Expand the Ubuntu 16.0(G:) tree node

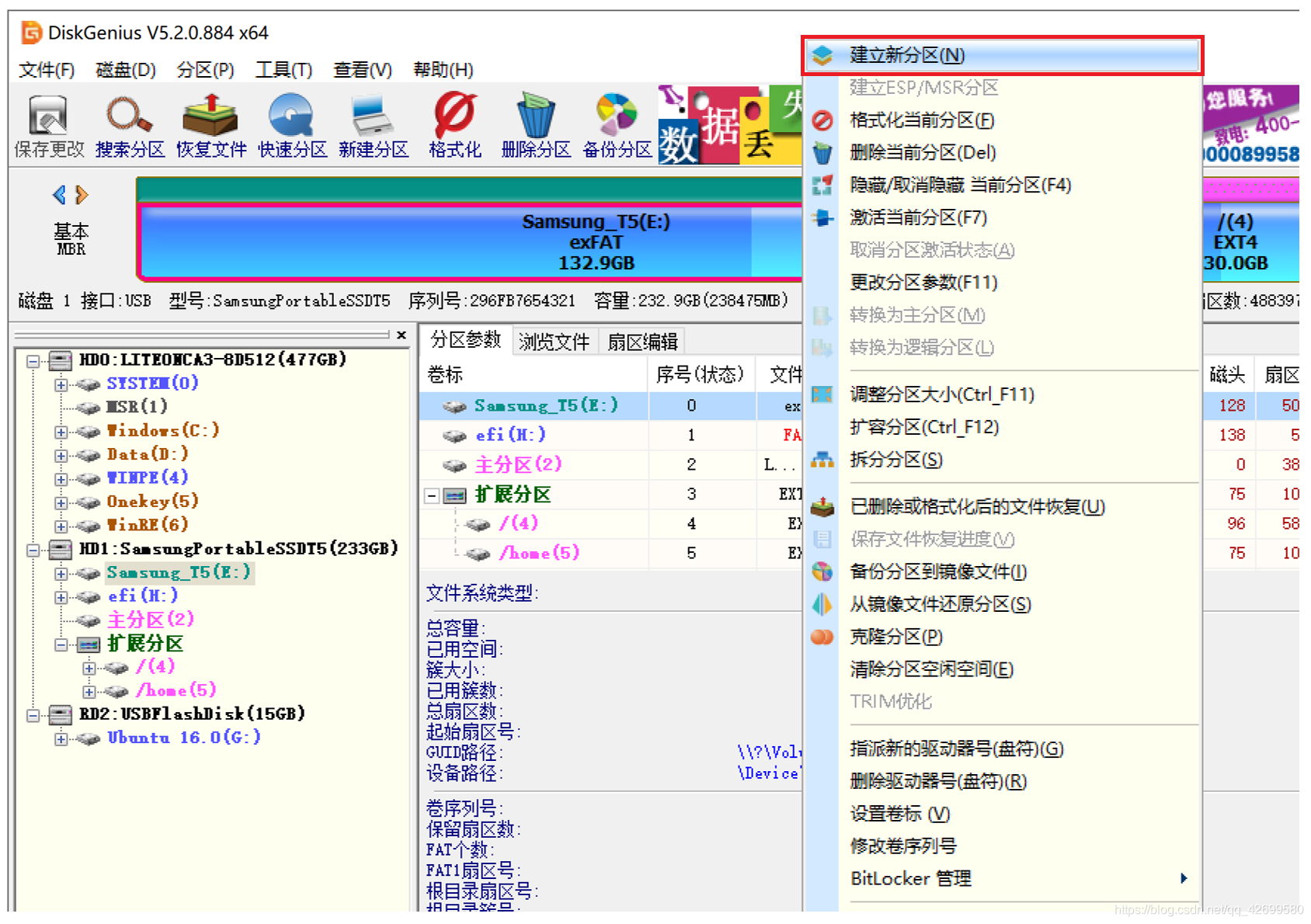[x=61, y=738]
